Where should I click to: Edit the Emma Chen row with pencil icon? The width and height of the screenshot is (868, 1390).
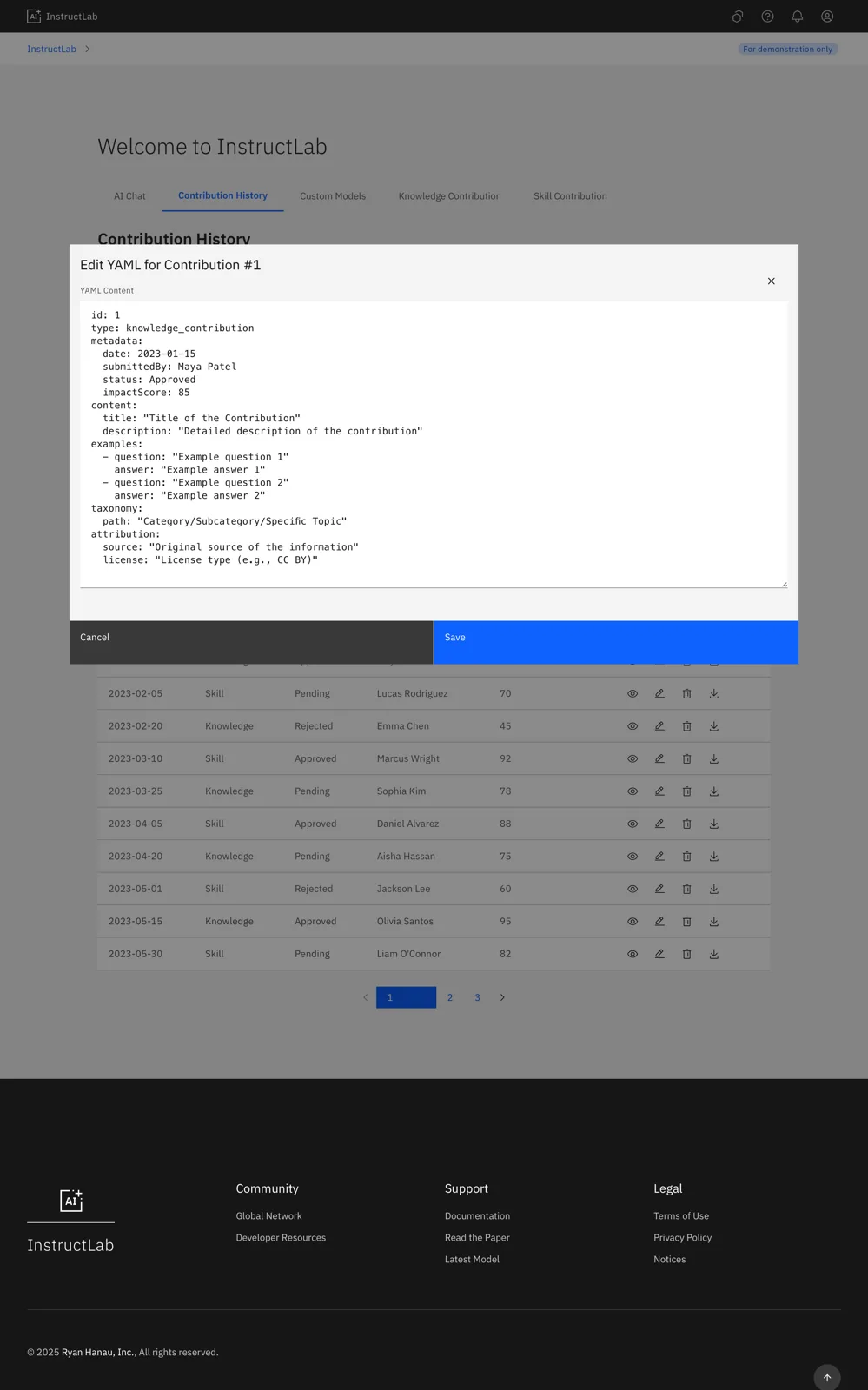tap(659, 726)
